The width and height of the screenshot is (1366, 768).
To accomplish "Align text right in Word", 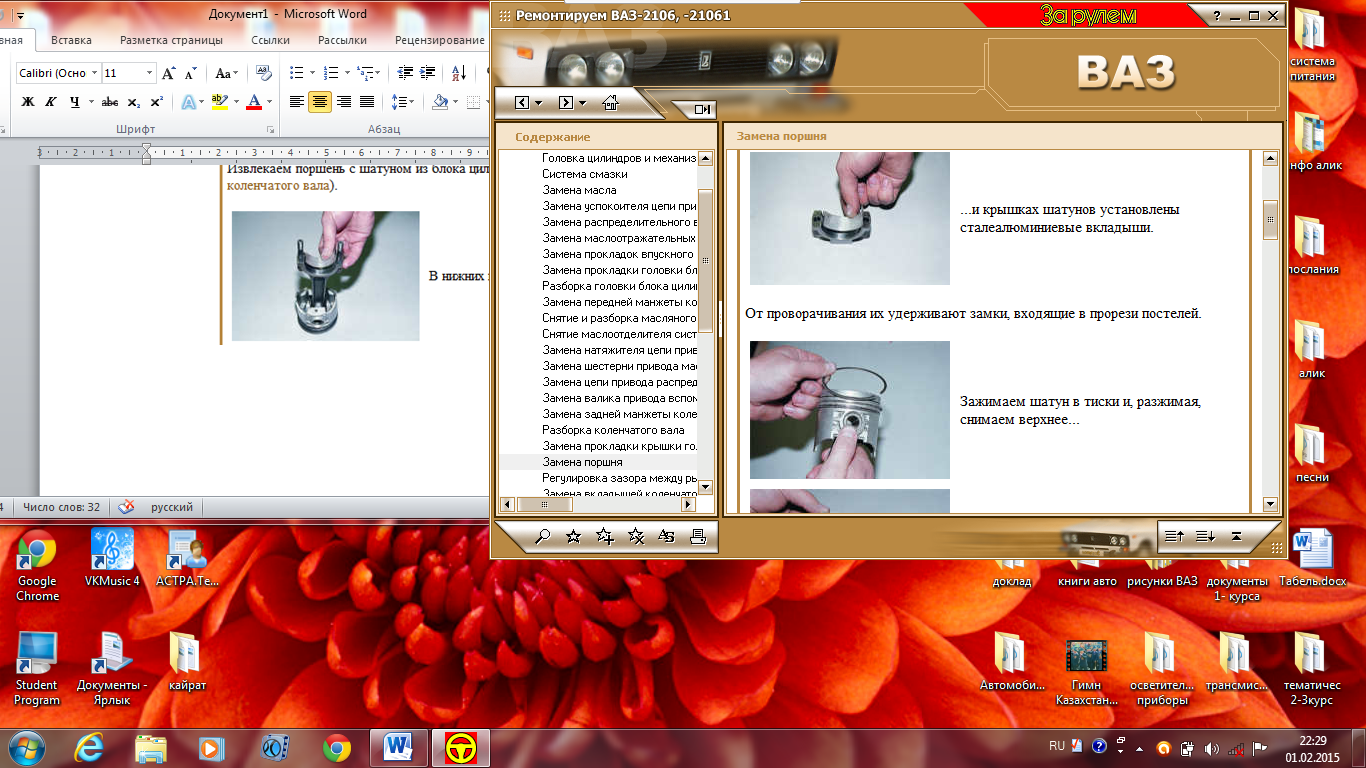I will coord(344,102).
